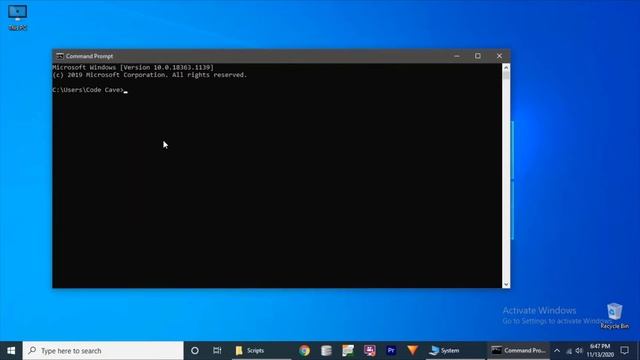Click the Microsoft Windows version text line
640x360 pixels.
click(133, 67)
